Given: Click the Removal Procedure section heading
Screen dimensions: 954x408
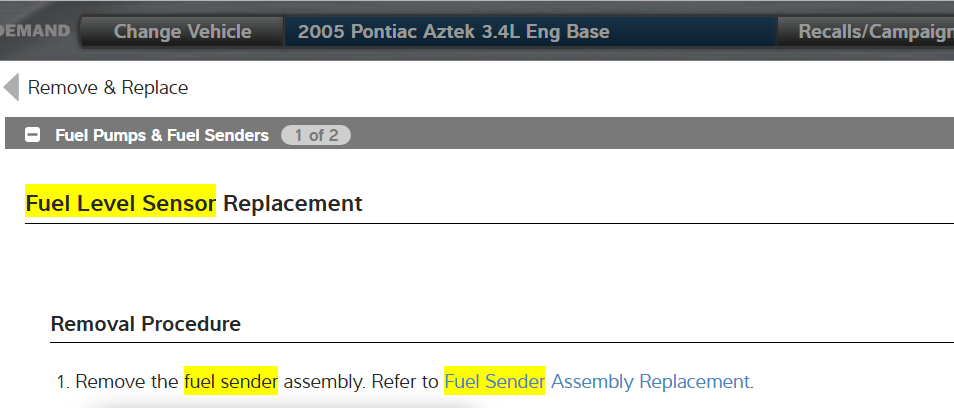Looking at the screenshot, I should point(145,324).
